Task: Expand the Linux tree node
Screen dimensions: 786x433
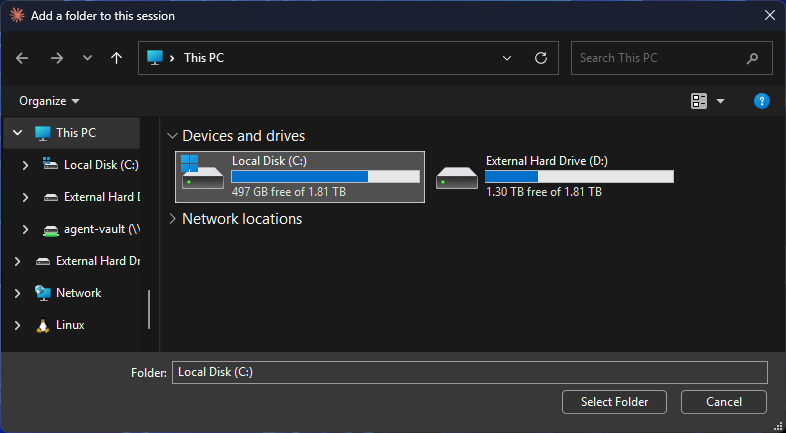Action: (18, 325)
